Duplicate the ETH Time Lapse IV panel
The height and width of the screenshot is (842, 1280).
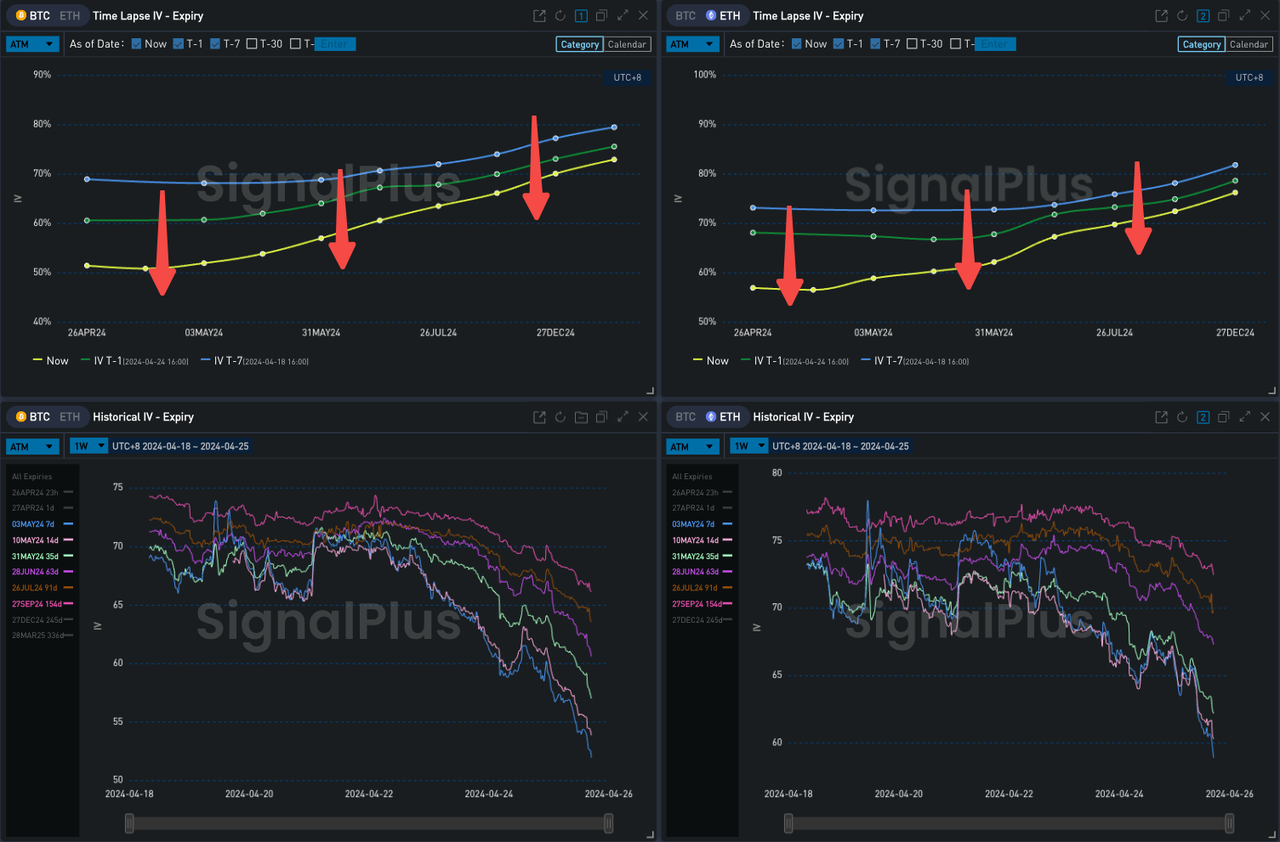click(1223, 16)
